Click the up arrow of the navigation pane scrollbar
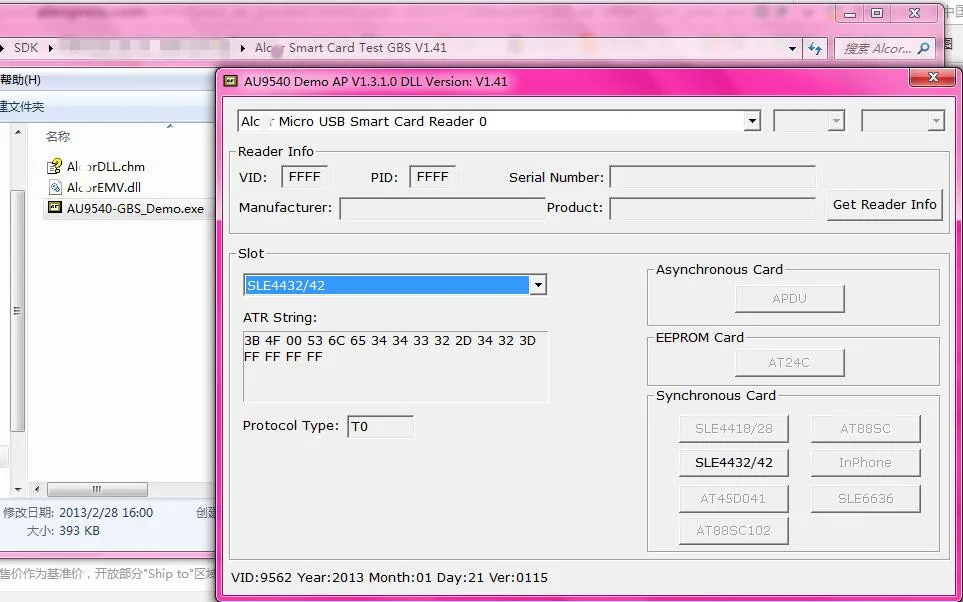This screenshot has height=602, width=963. [17, 132]
